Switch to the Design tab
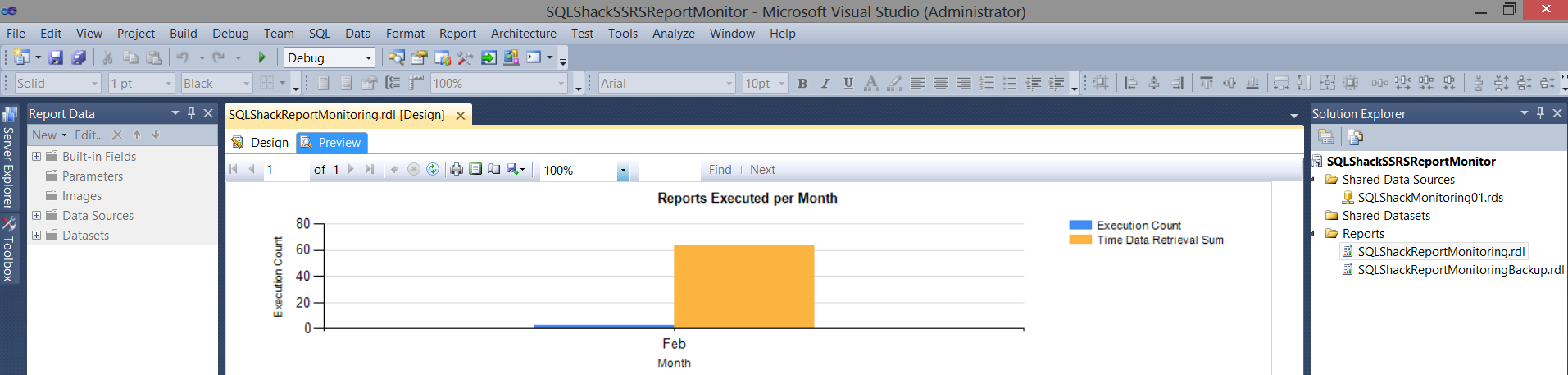The height and width of the screenshot is (375, 1568). tap(261, 143)
